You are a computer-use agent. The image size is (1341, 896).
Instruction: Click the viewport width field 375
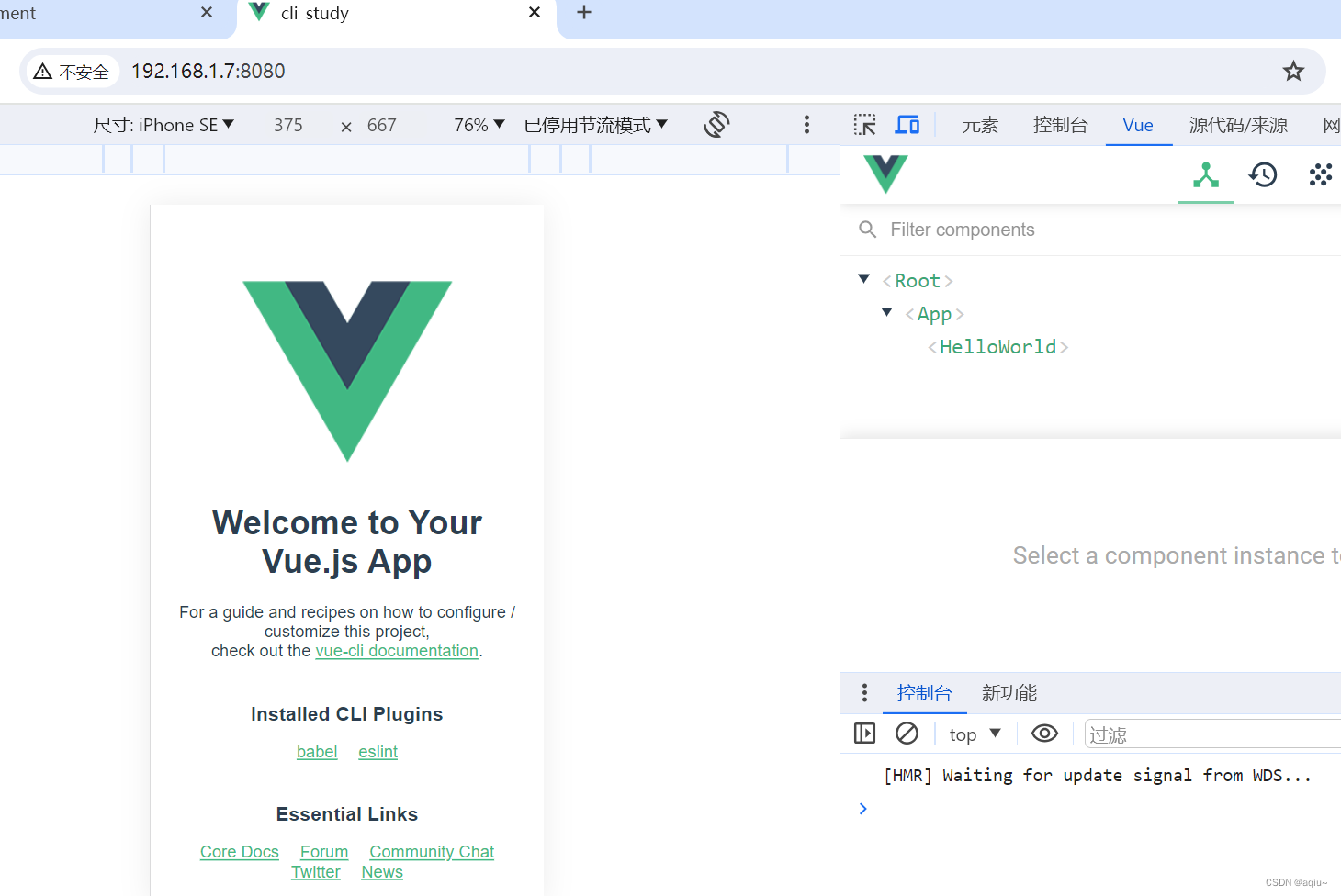click(288, 125)
